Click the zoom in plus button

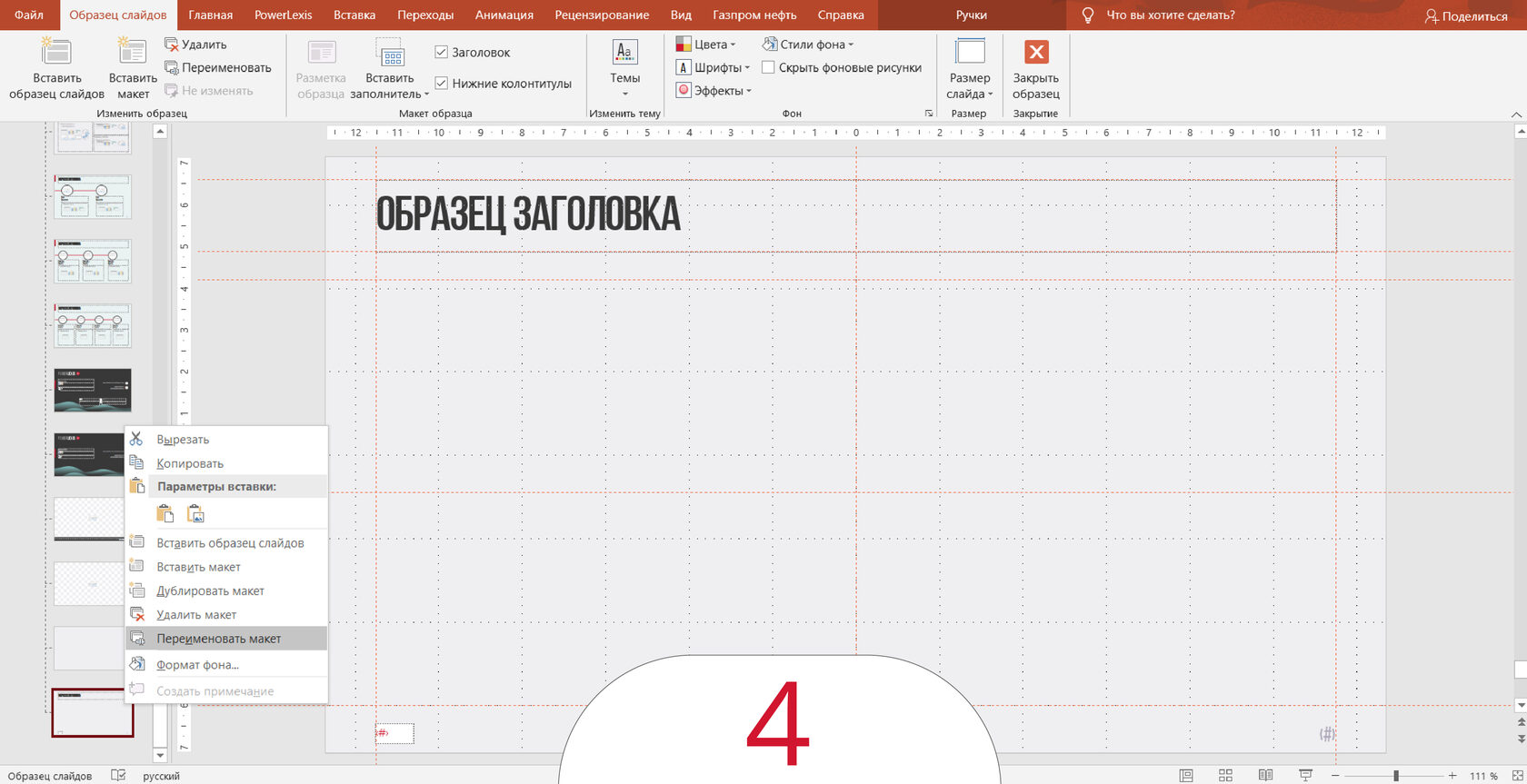coord(1452,776)
